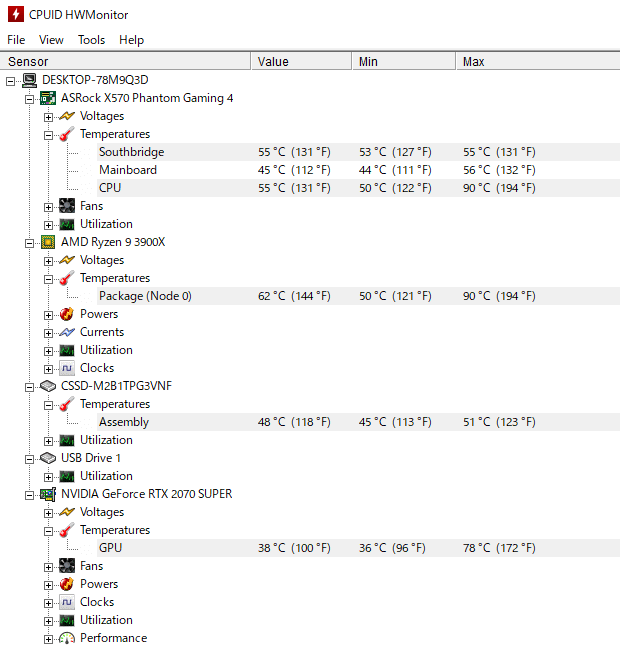Expand Utilization under AMD Ryzen 9
This screenshot has width=620, height=651.
[x=49, y=352]
